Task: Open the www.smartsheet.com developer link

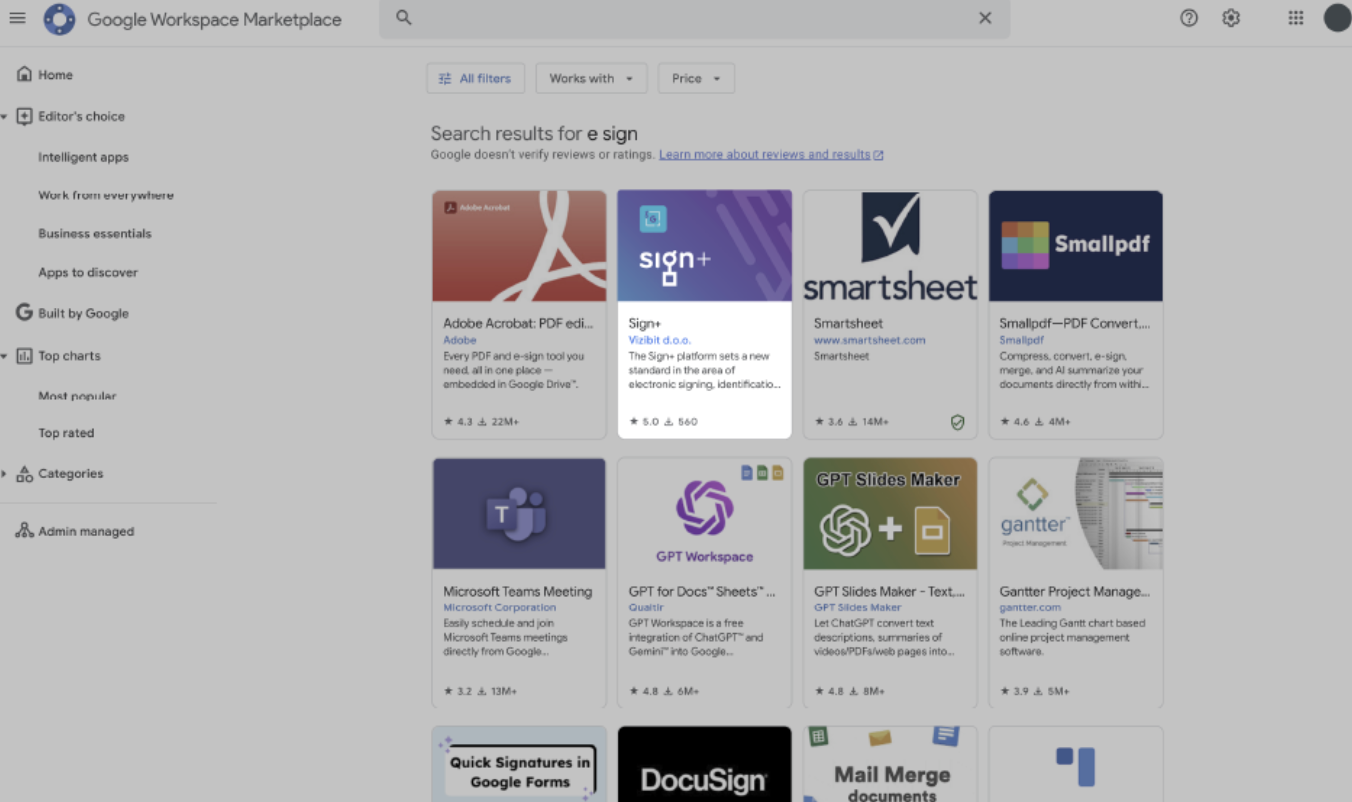Action: [x=869, y=340]
